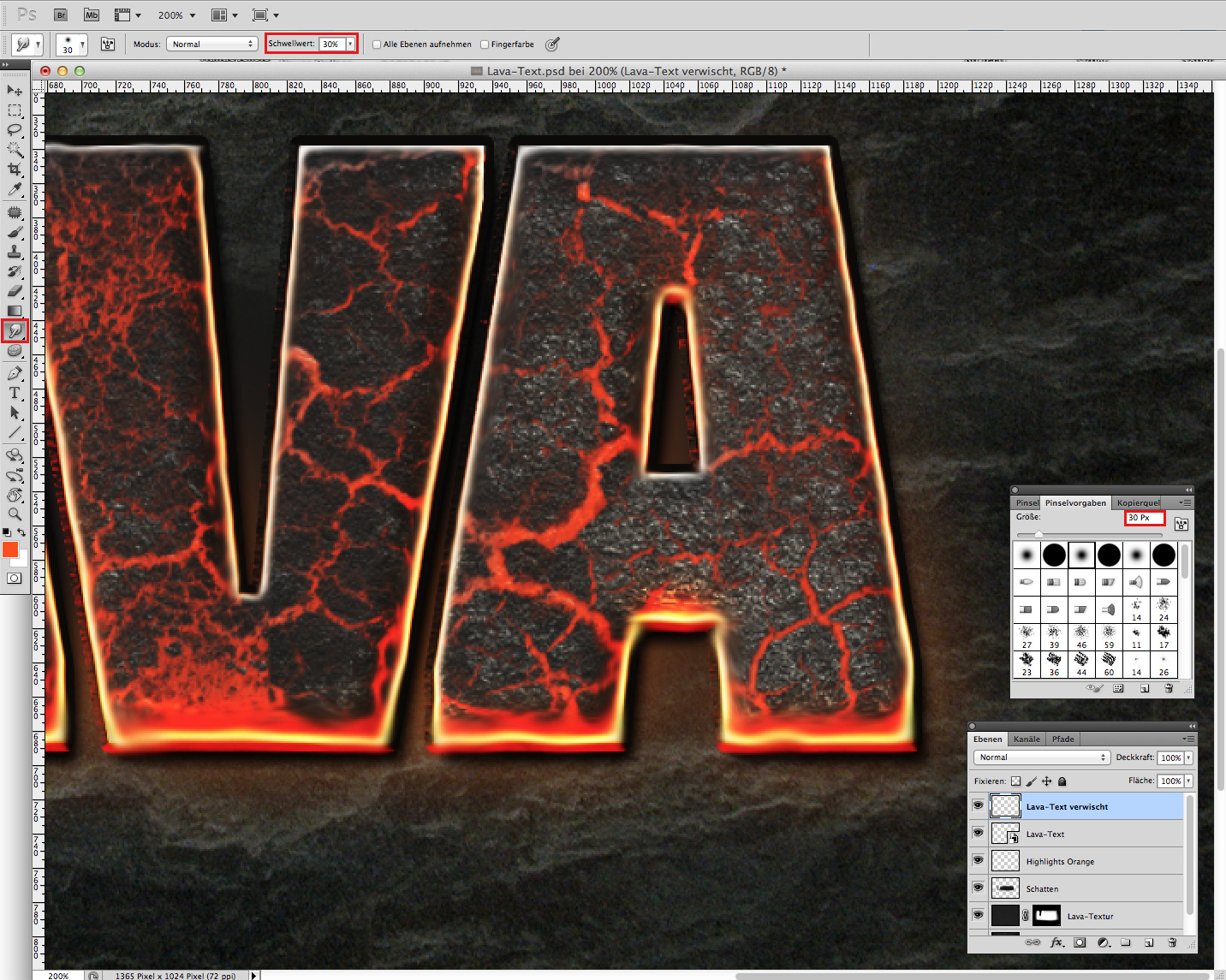Select the Smudge tool in the toolbar

pyautogui.click(x=15, y=330)
